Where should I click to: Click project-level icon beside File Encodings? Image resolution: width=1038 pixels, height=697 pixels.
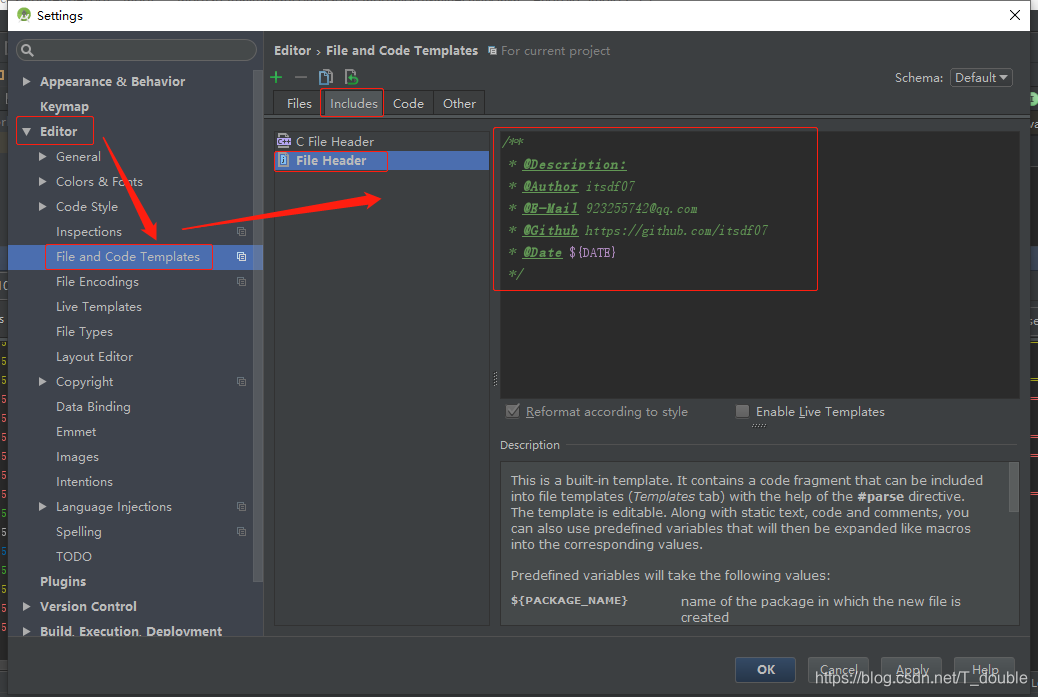pos(242,282)
